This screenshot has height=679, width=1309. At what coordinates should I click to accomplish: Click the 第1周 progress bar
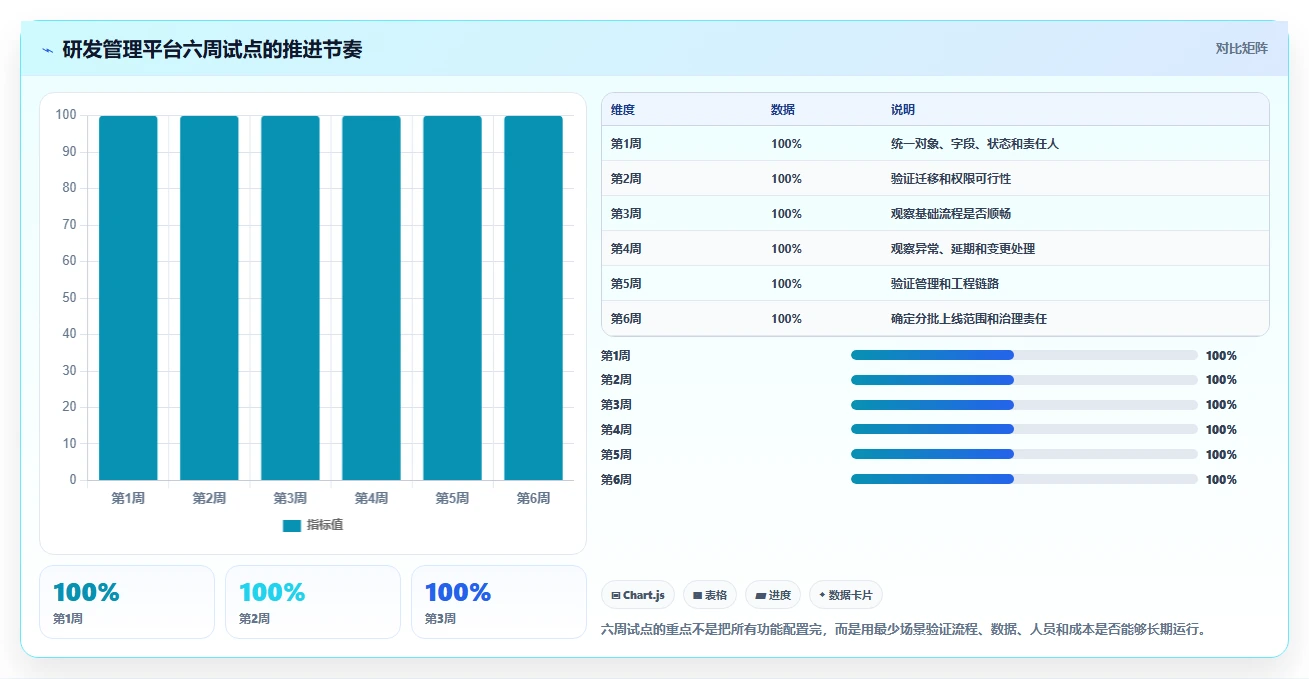click(x=1024, y=355)
